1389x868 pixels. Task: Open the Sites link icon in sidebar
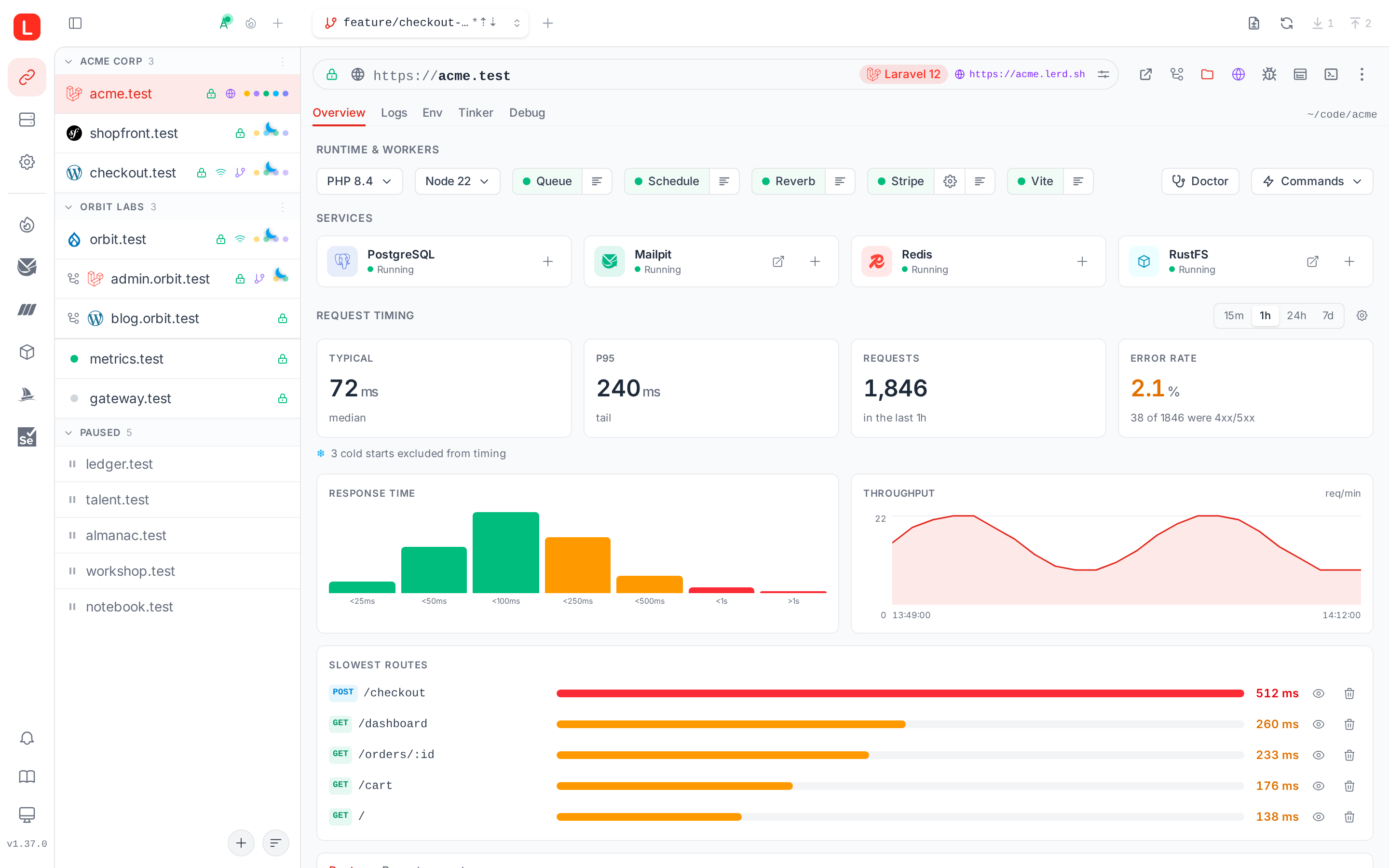point(27,77)
